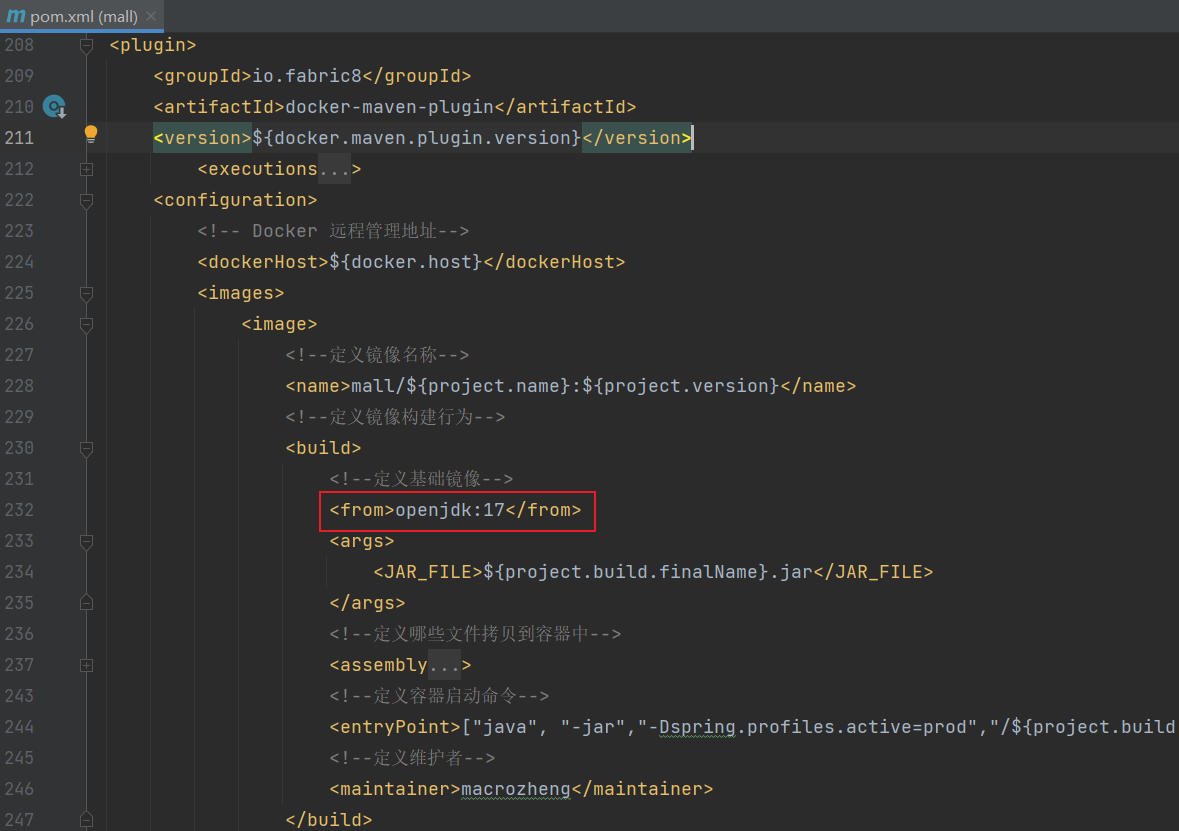Fold the image element on line 226
This screenshot has width=1179, height=831.
(87, 324)
